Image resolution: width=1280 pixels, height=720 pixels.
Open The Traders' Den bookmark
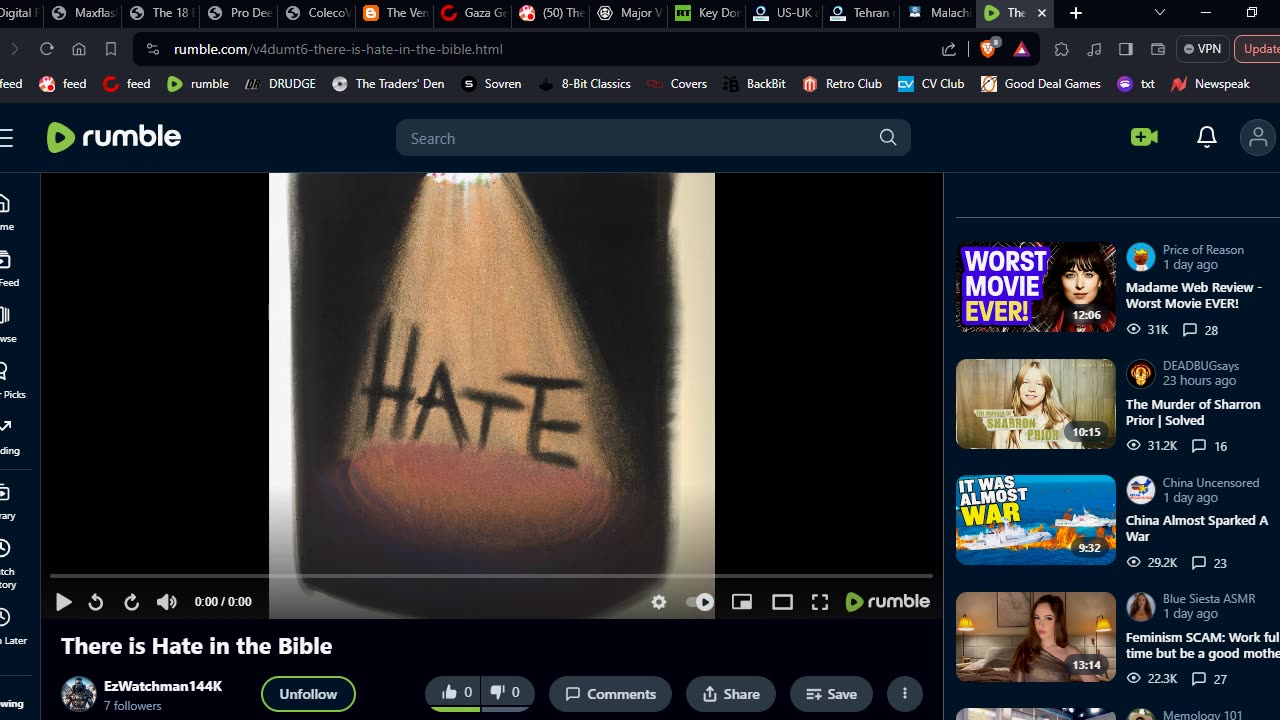388,84
